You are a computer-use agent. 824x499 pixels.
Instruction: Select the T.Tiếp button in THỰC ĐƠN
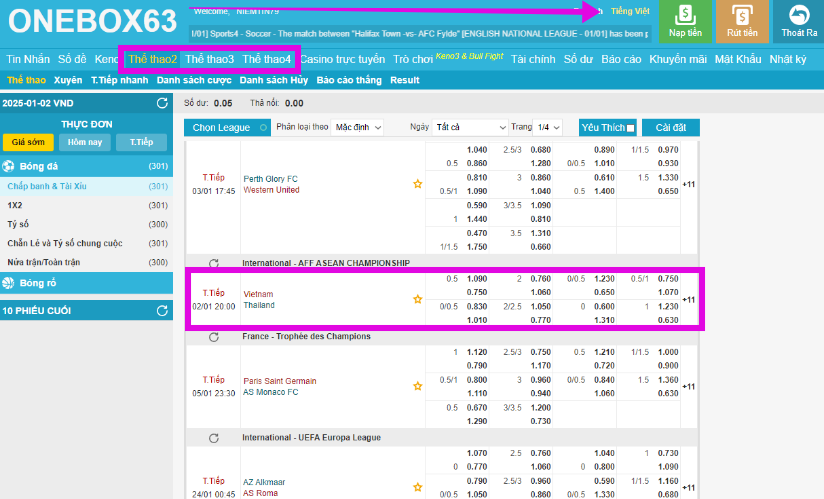141,142
